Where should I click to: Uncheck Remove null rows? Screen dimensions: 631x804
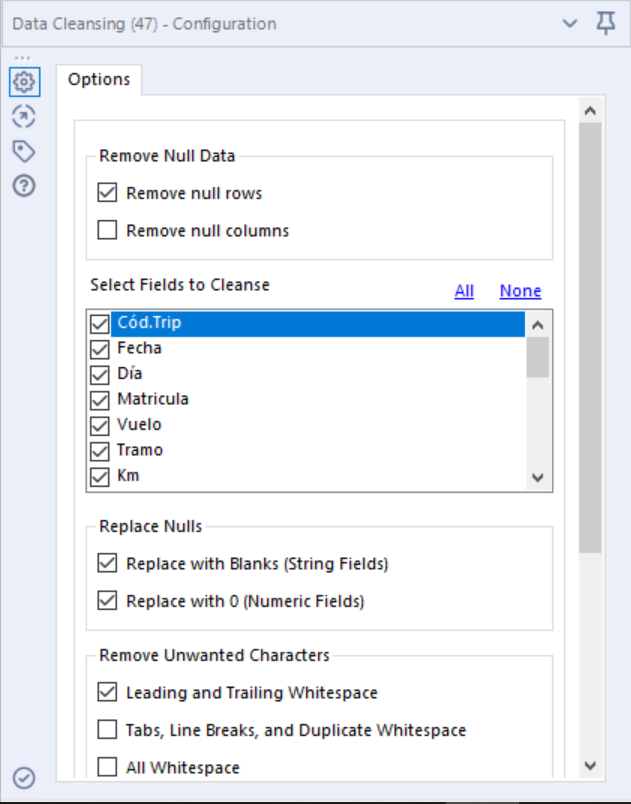[x=108, y=193]
